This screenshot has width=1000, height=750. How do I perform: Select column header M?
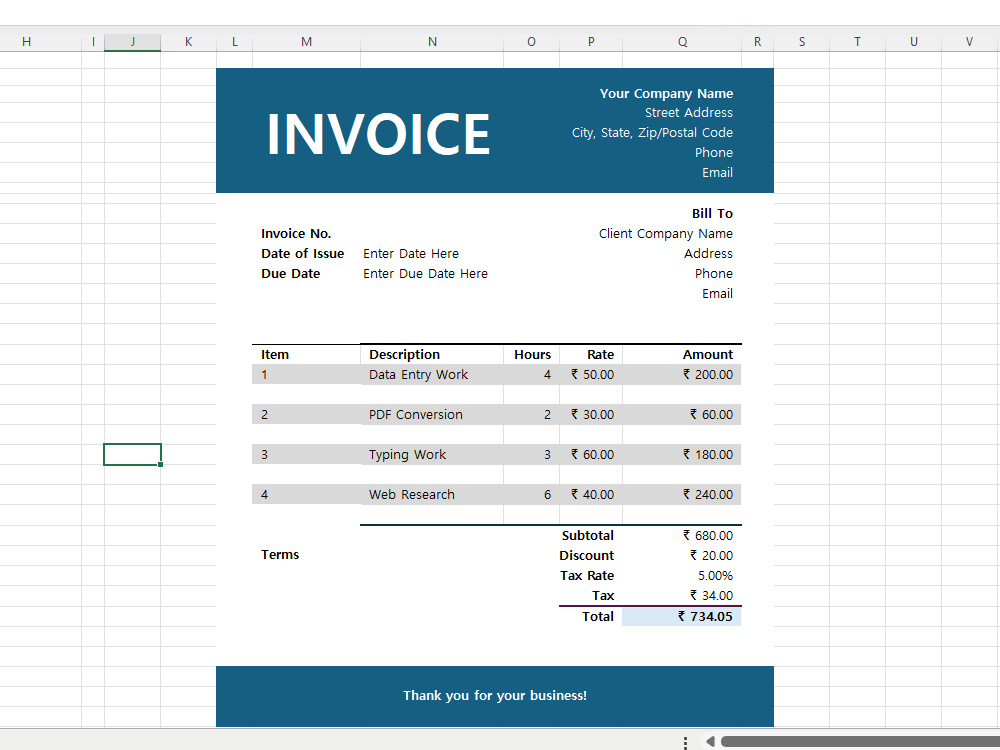pos(307,42)
